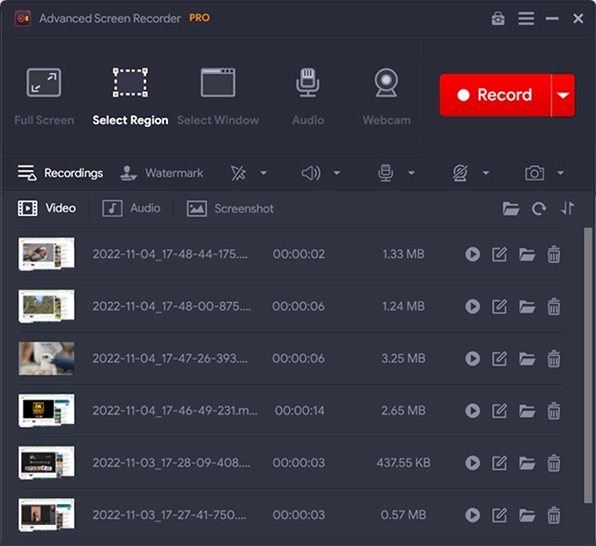Expand the cursor effects dropdown arrow
This screenshot has height=546, width=596.
point(263,173)
